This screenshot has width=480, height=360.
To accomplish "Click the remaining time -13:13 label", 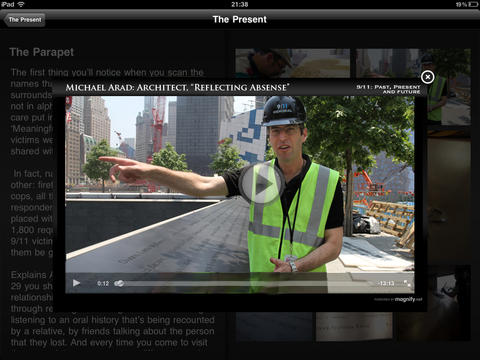I will coord(386,283).
